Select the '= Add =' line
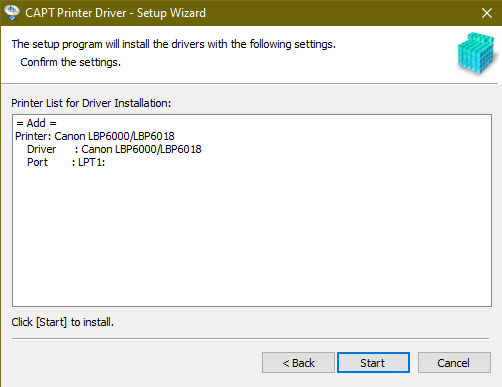The width and height of the screenshot is (502, 387). [x=36, y=123]
